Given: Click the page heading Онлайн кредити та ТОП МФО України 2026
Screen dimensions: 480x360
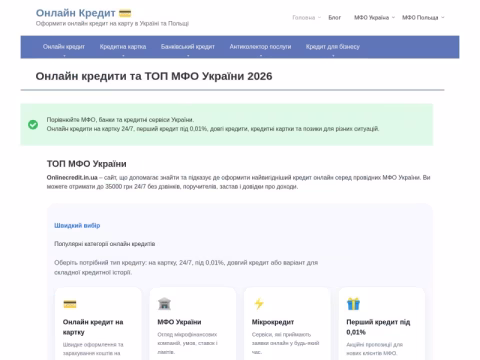Looking at the screenshot, I should point(154,76).
